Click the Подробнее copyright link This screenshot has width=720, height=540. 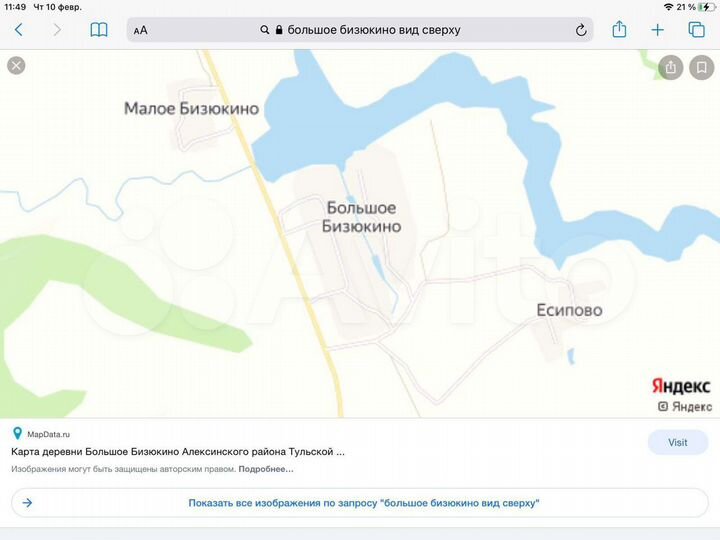266,469
